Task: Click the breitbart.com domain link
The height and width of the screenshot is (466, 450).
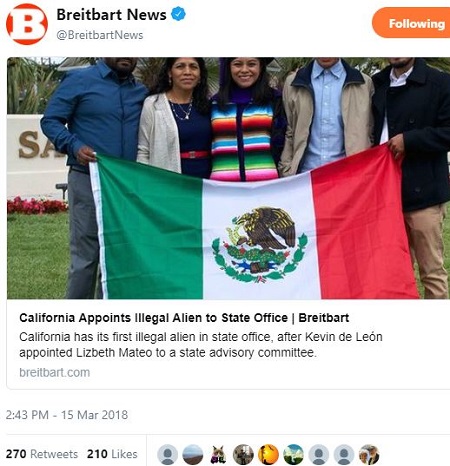Action: pyautogui.click(x=54, y=372)
